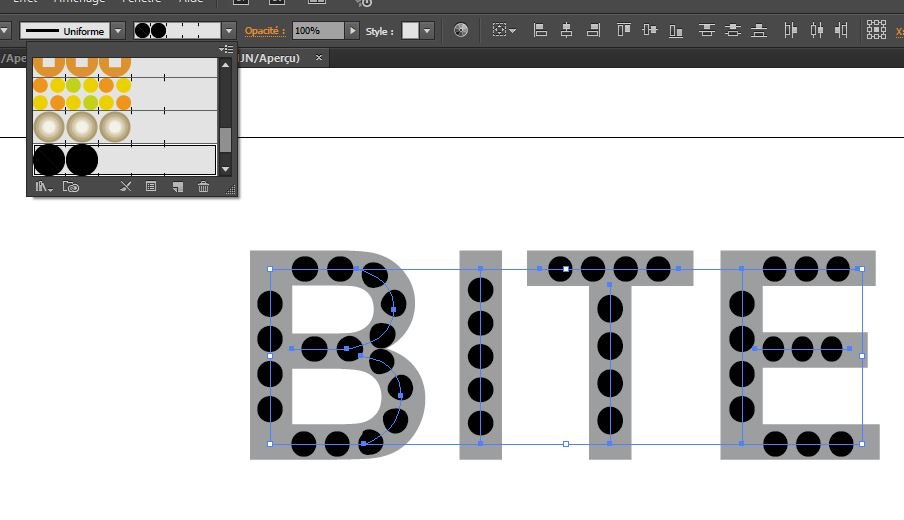Click the New Brush icon
Image resolution: width=904 pixels, height=520 pixels.
point(177,186)
